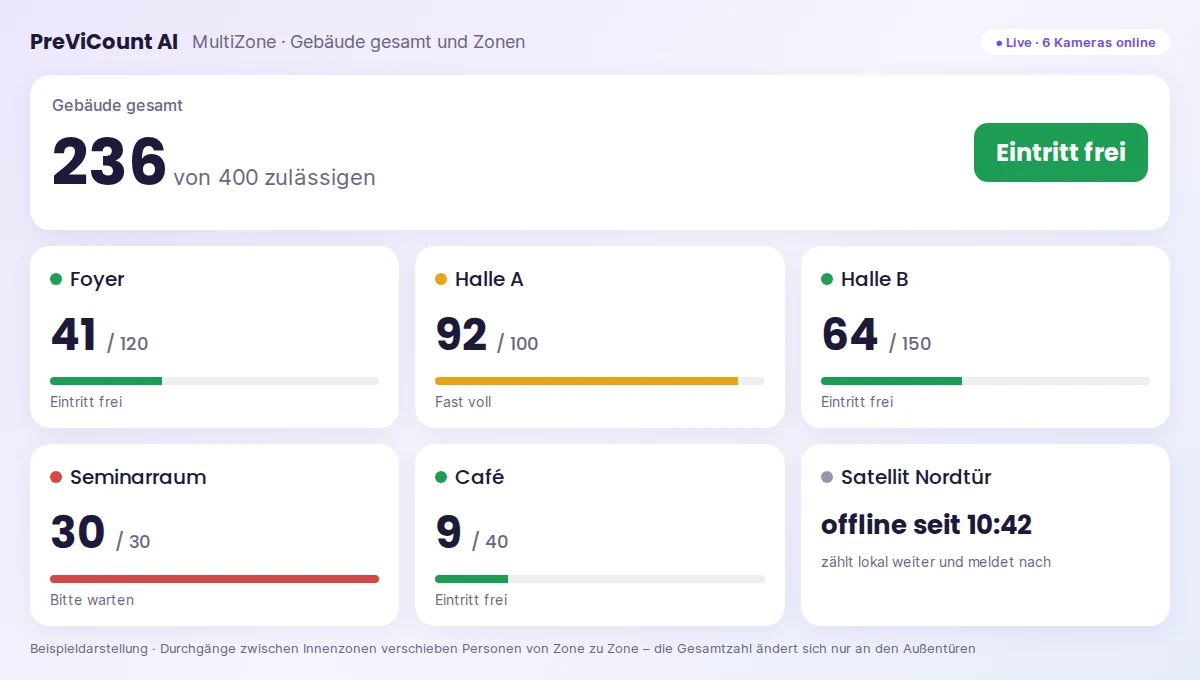Click Eintritt frei text under Halle B bar
Screen dimensions: 1200x680
click(x=857, y=402)
